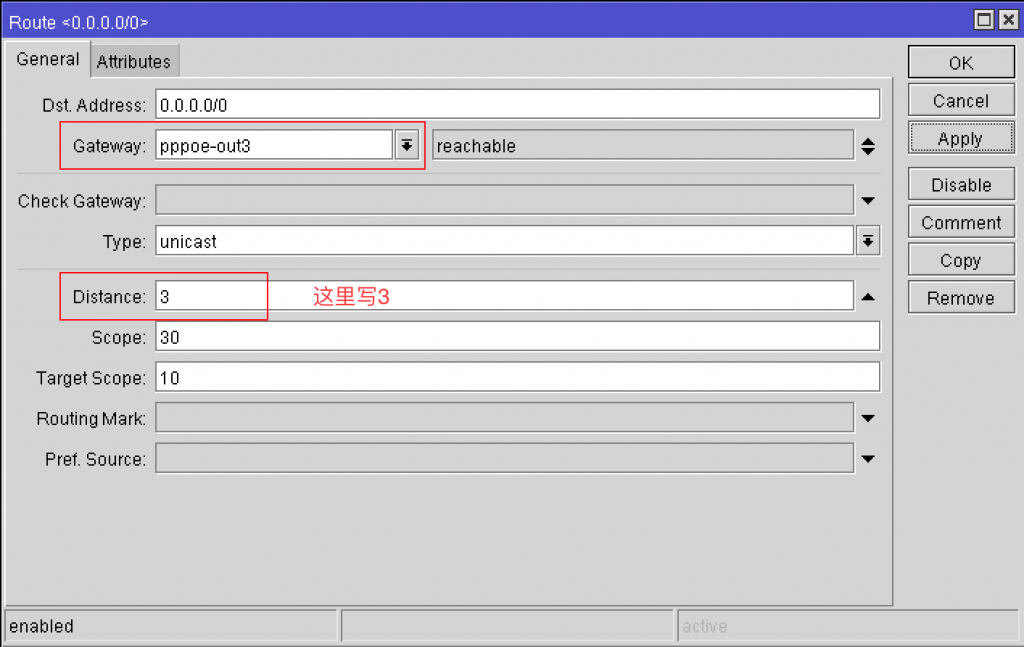The image size is (1024, 647).
Task: Open the Type dropdown
Action: coord(868,241)
